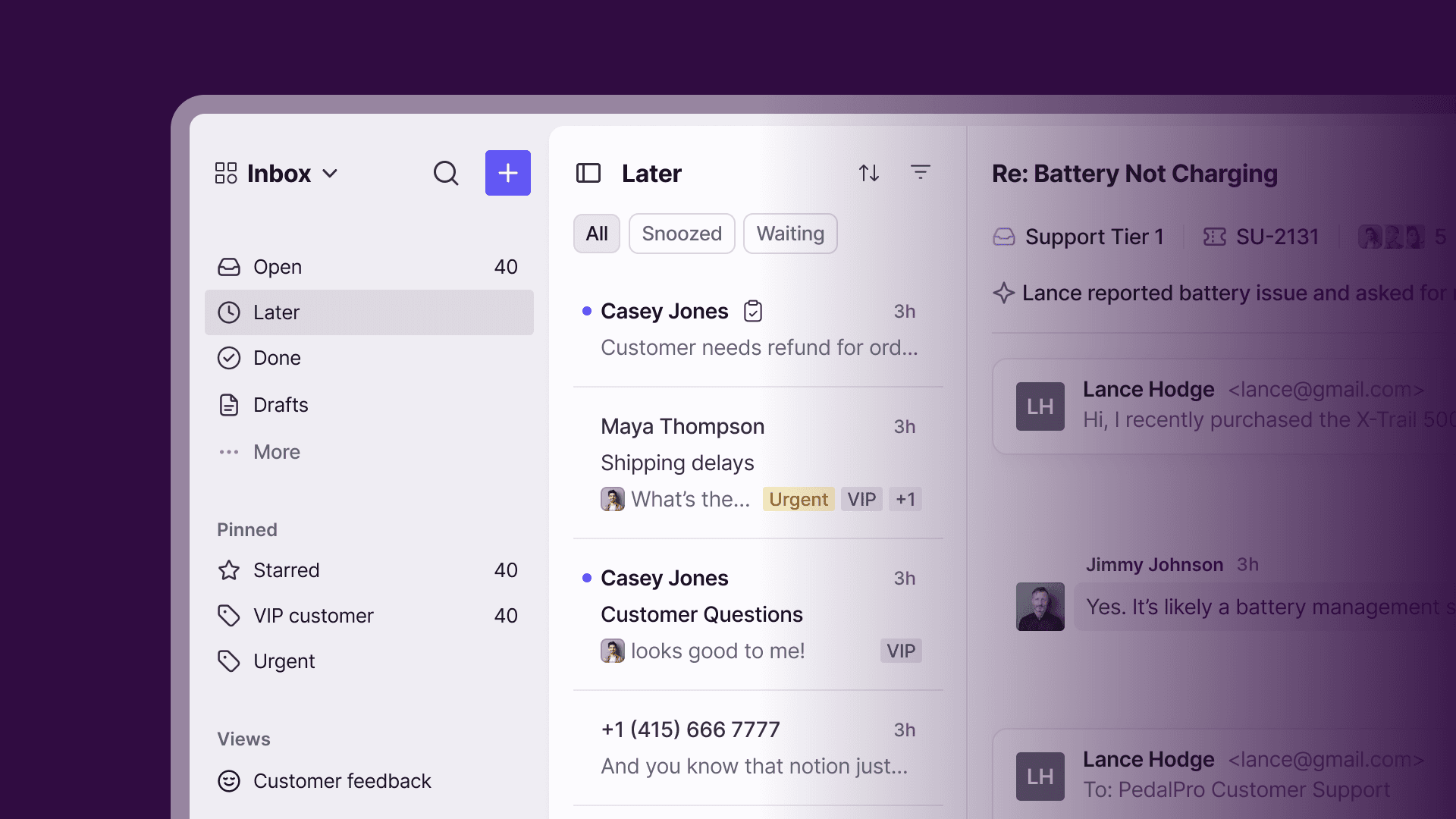Click the VIP customer tag icon
Viewport: 1456px width, 819px height.
(229, 616)
